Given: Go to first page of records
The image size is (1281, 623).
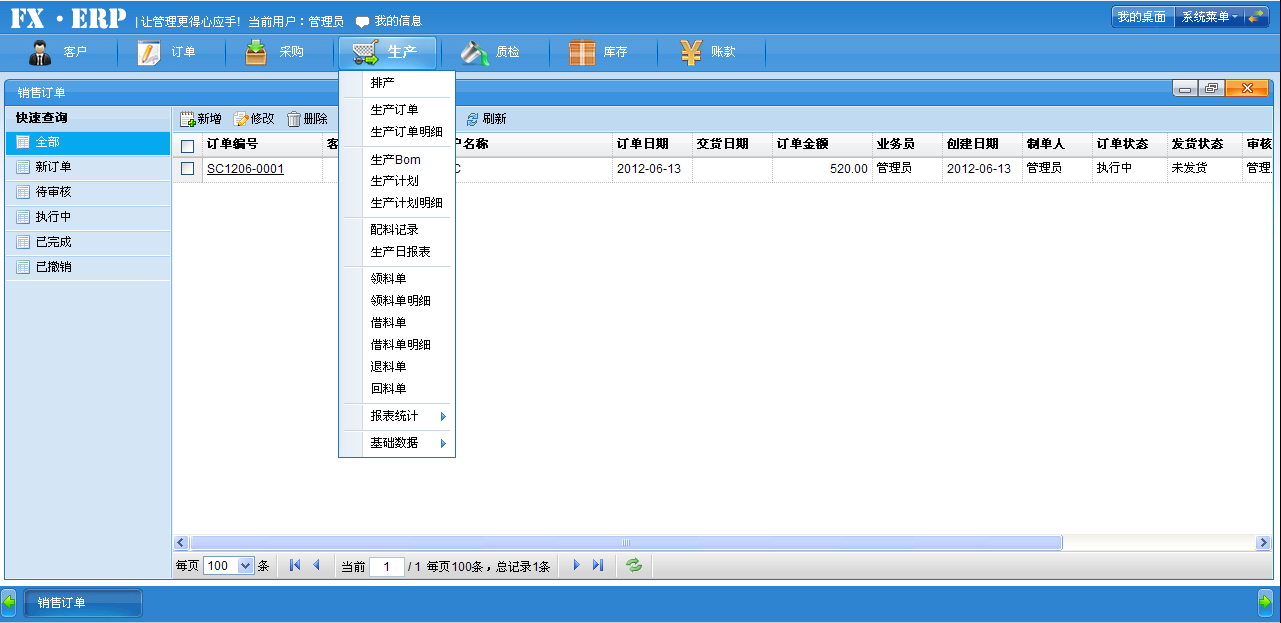Looking at the screenshot, I should (295, 565).
